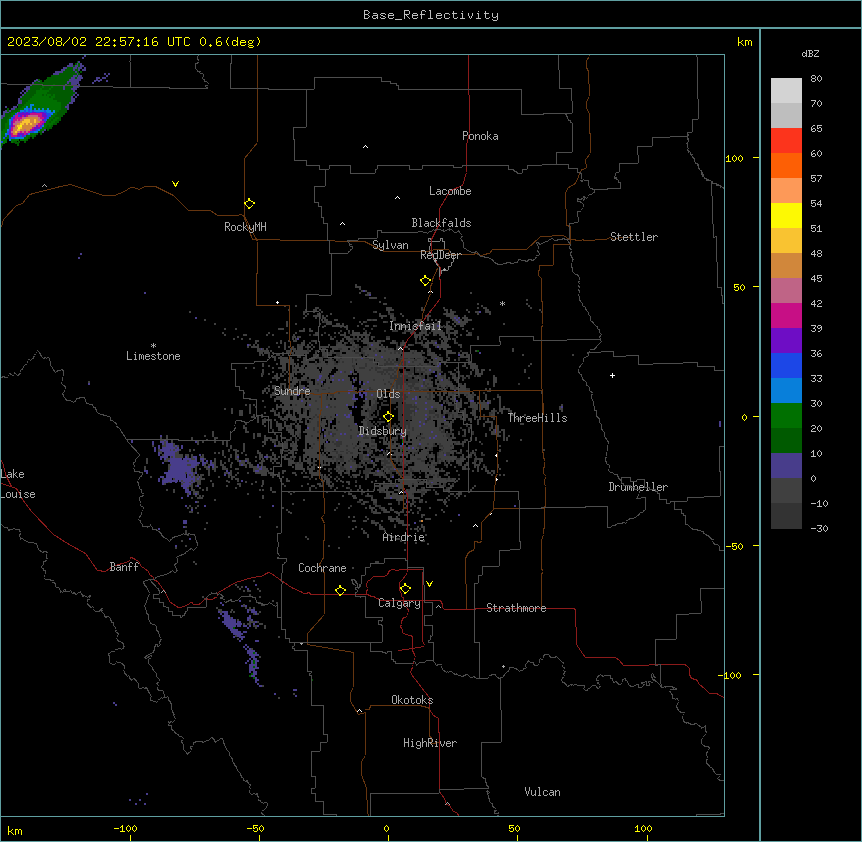
Task: Click the km unit label at top right
Action: (744, 42)
